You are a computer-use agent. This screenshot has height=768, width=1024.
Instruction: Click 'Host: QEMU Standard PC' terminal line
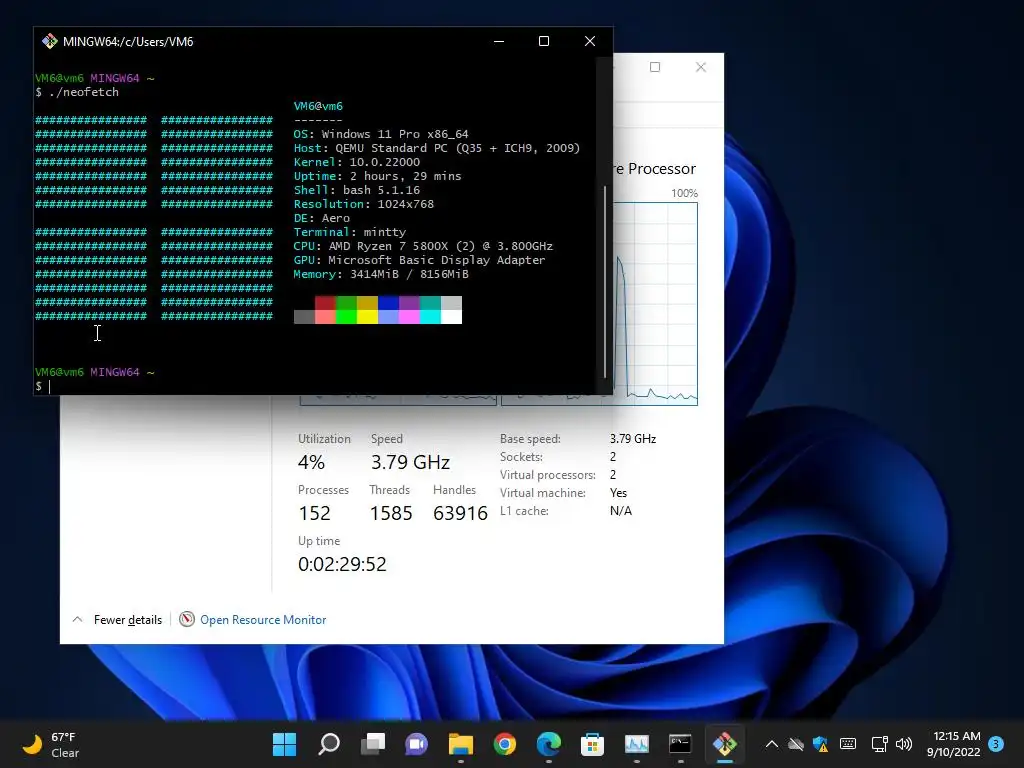pyautogui.click(x=437, y=148)
